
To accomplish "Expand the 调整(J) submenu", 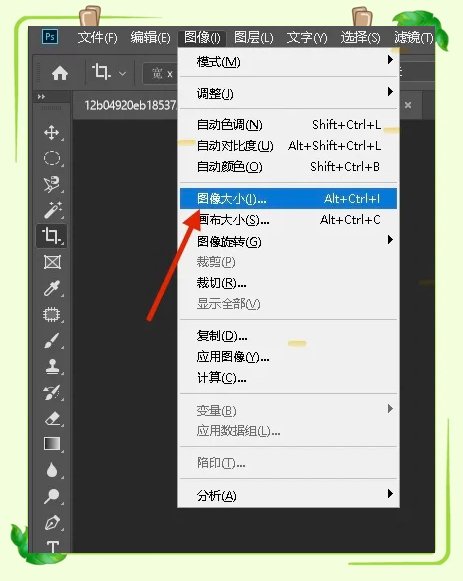I will [x=288, y=93].
